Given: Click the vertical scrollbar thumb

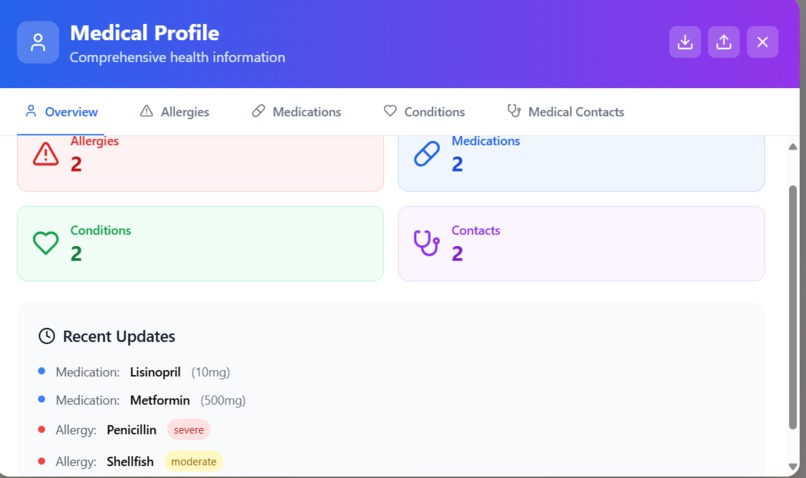Looking at the screenshot, I should point(793,307).
